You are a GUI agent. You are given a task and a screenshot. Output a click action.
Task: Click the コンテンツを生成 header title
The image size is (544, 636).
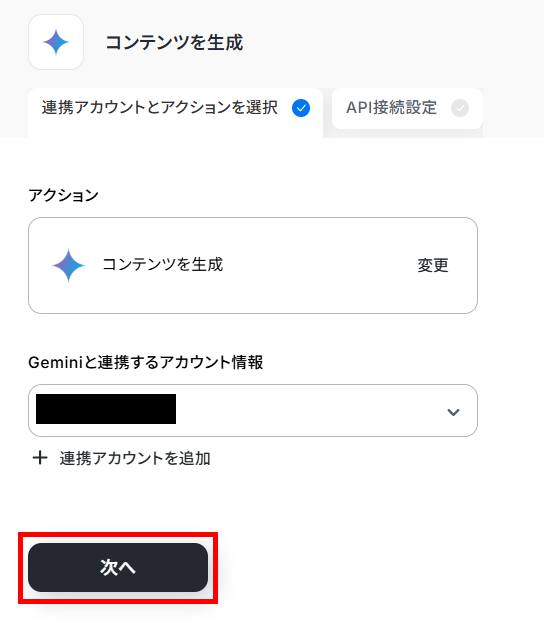point(174,43)
